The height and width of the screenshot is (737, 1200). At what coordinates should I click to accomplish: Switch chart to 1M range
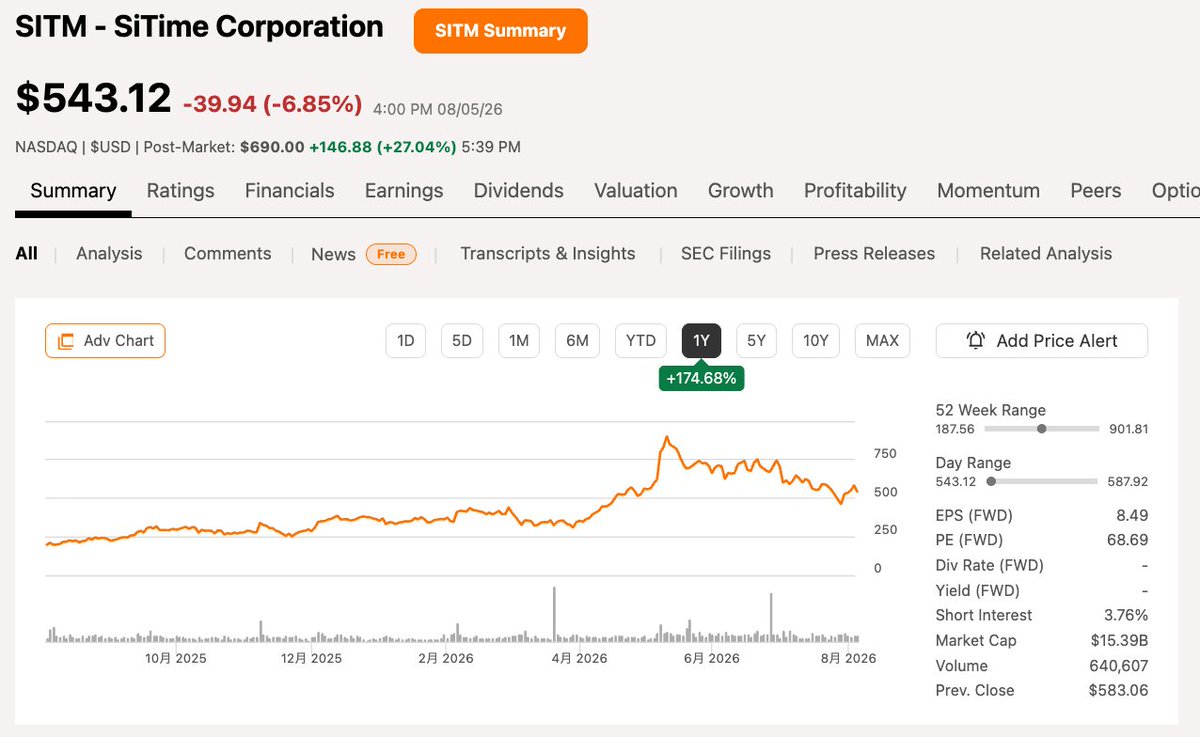(x=519, y=341)
